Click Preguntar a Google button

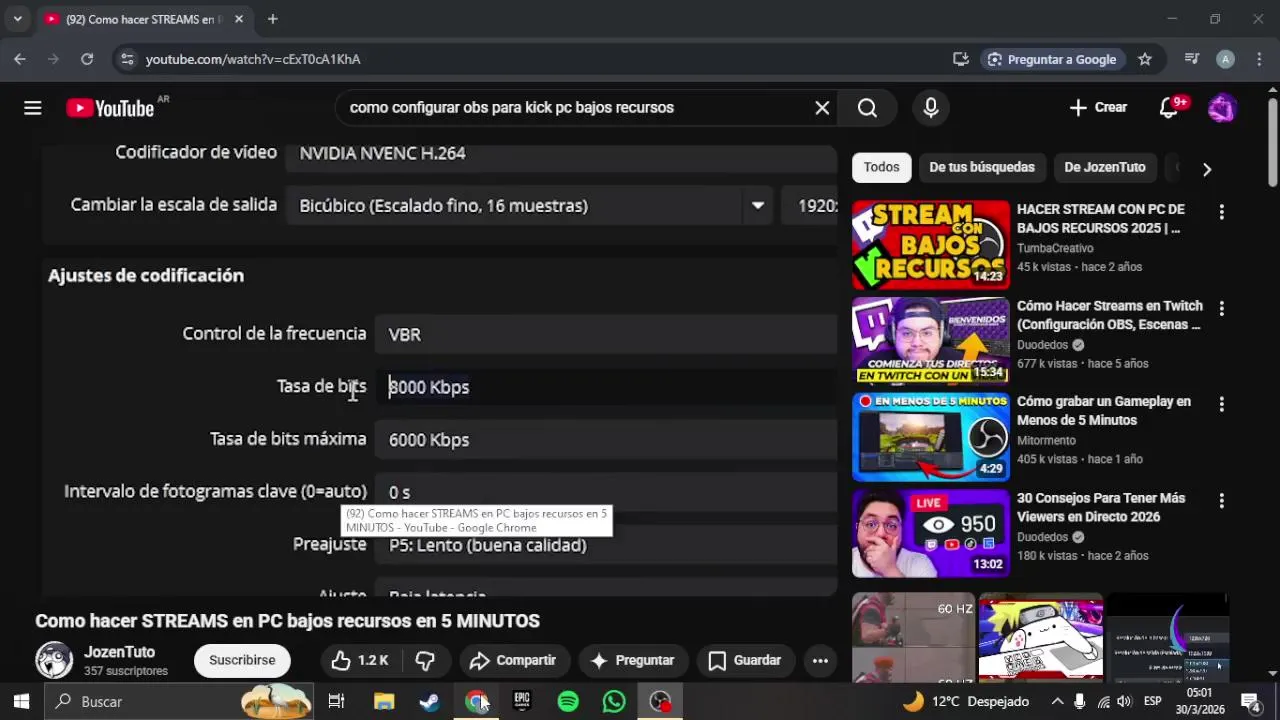coord(1052,59)
